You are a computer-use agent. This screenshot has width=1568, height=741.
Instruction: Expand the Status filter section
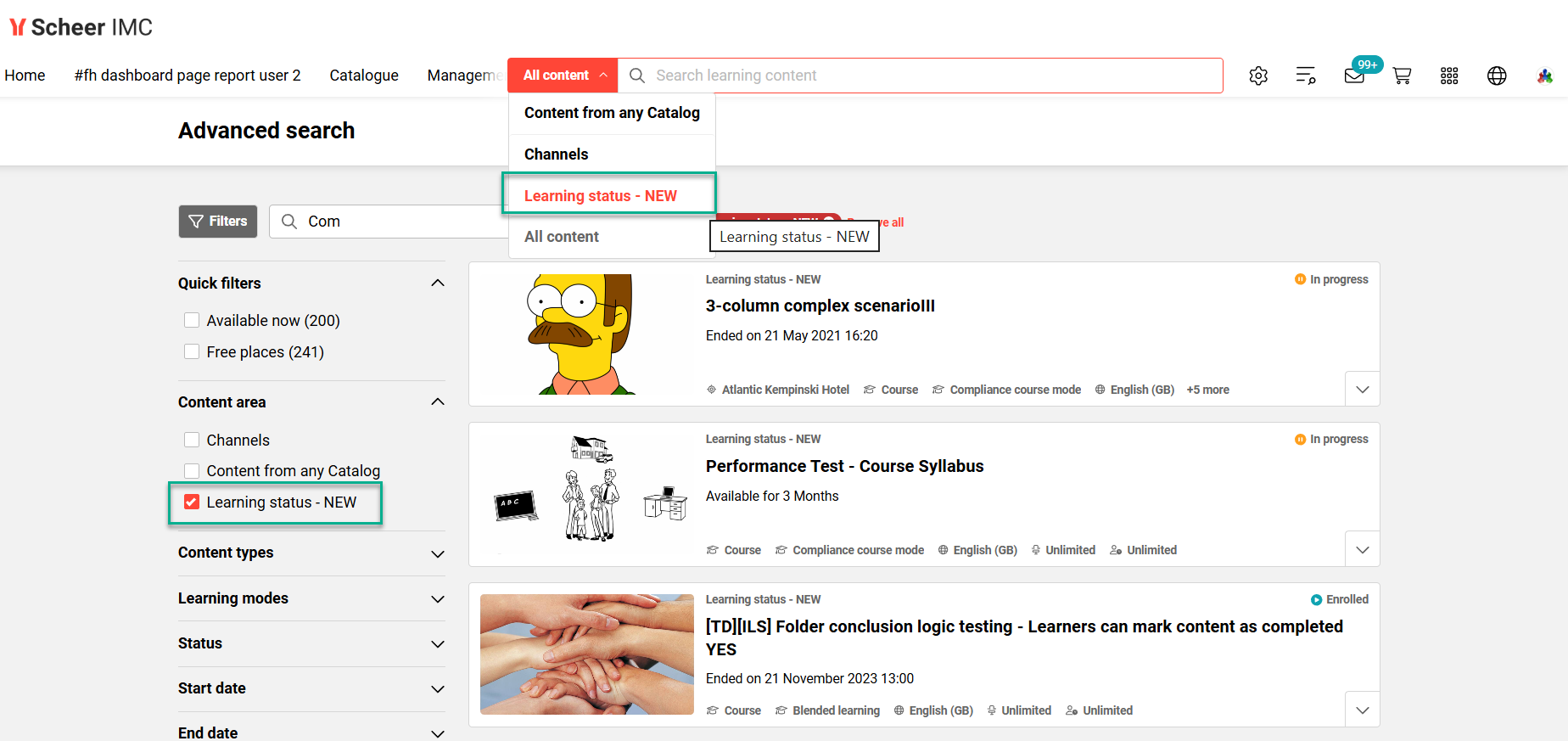pos(438,644)
